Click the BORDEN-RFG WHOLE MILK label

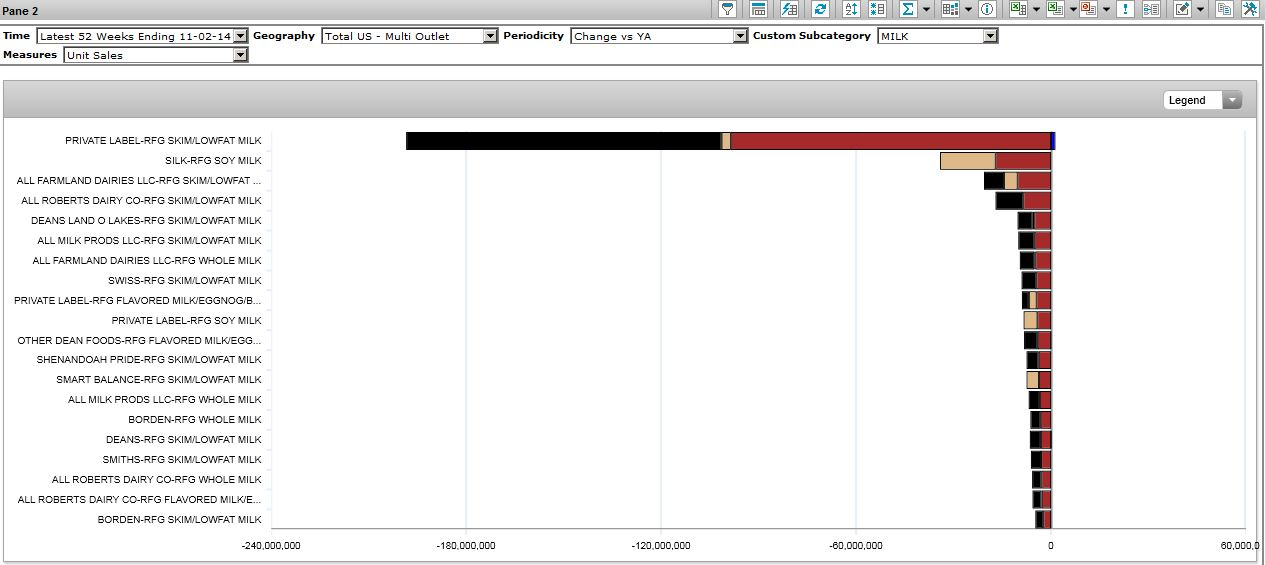pos(194,420)
